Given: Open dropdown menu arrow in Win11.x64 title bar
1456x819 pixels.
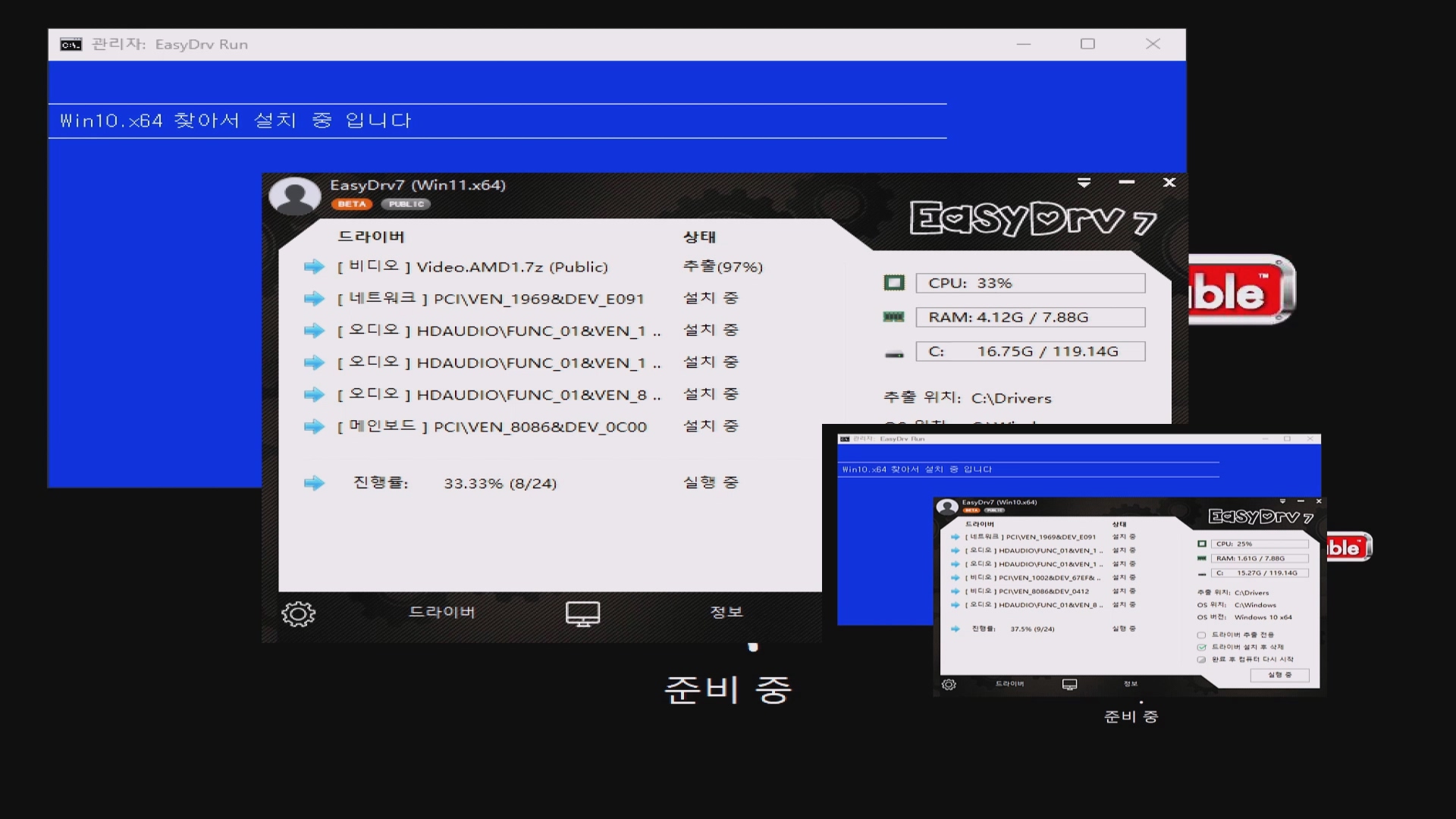Looking at the screenshot, I should click(1084, 183).
